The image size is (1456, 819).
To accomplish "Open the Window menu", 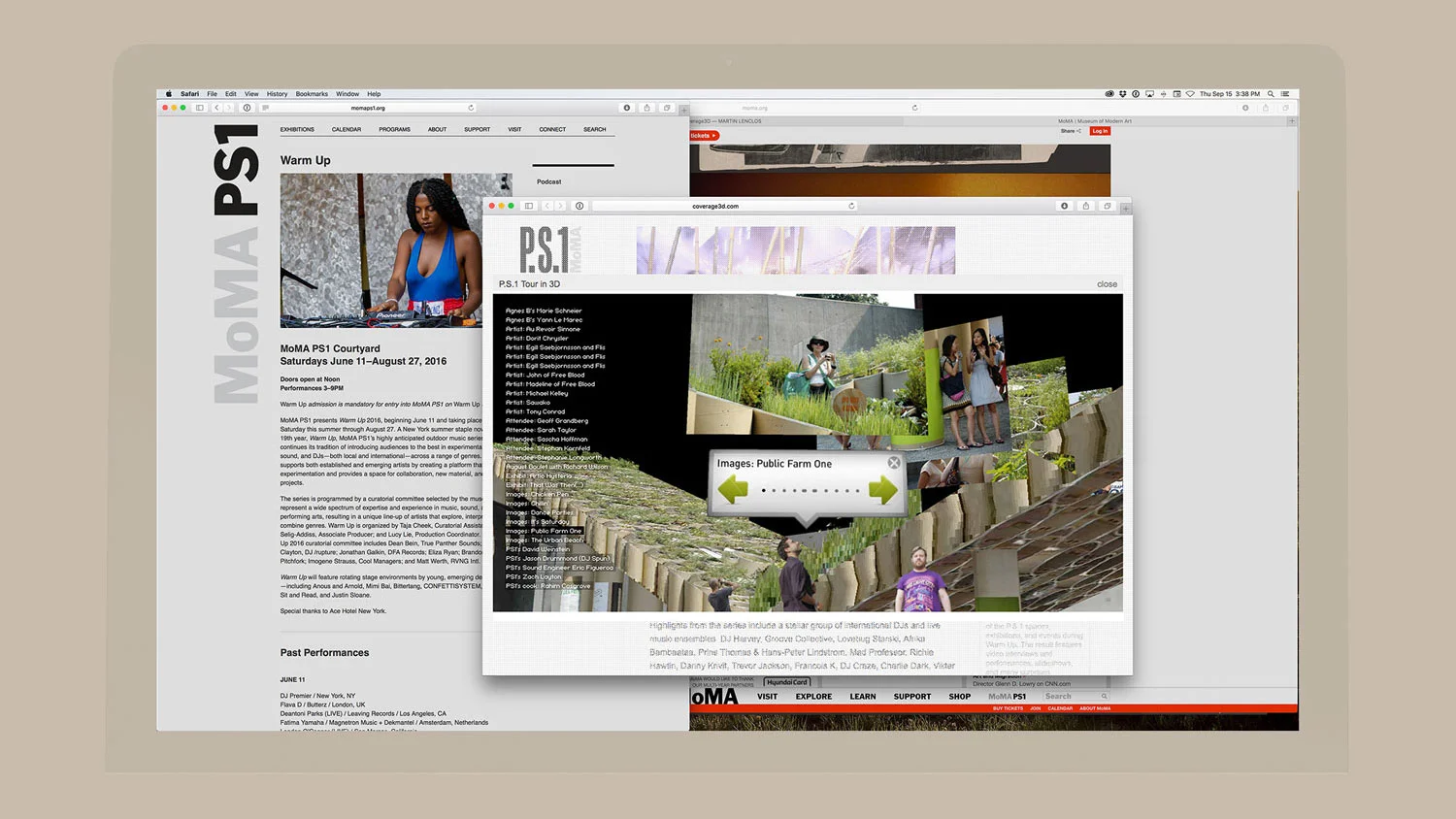I will pyautogui.click(x=347, y=94).
